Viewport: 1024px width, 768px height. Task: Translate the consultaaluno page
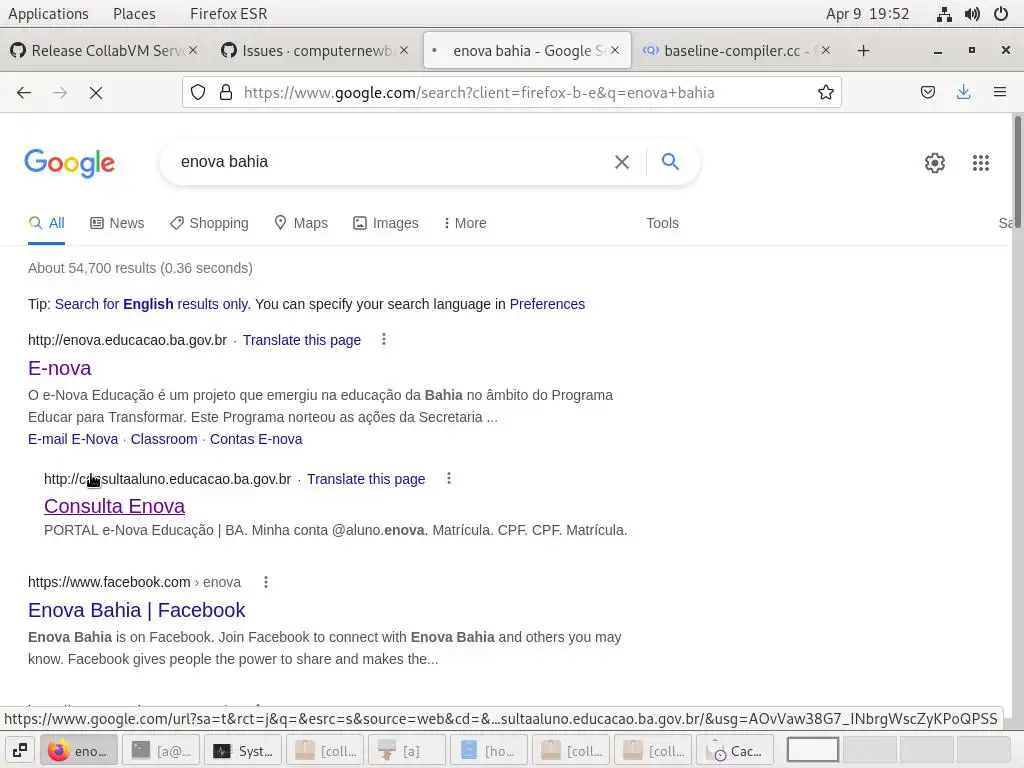(x=366, y=479)
